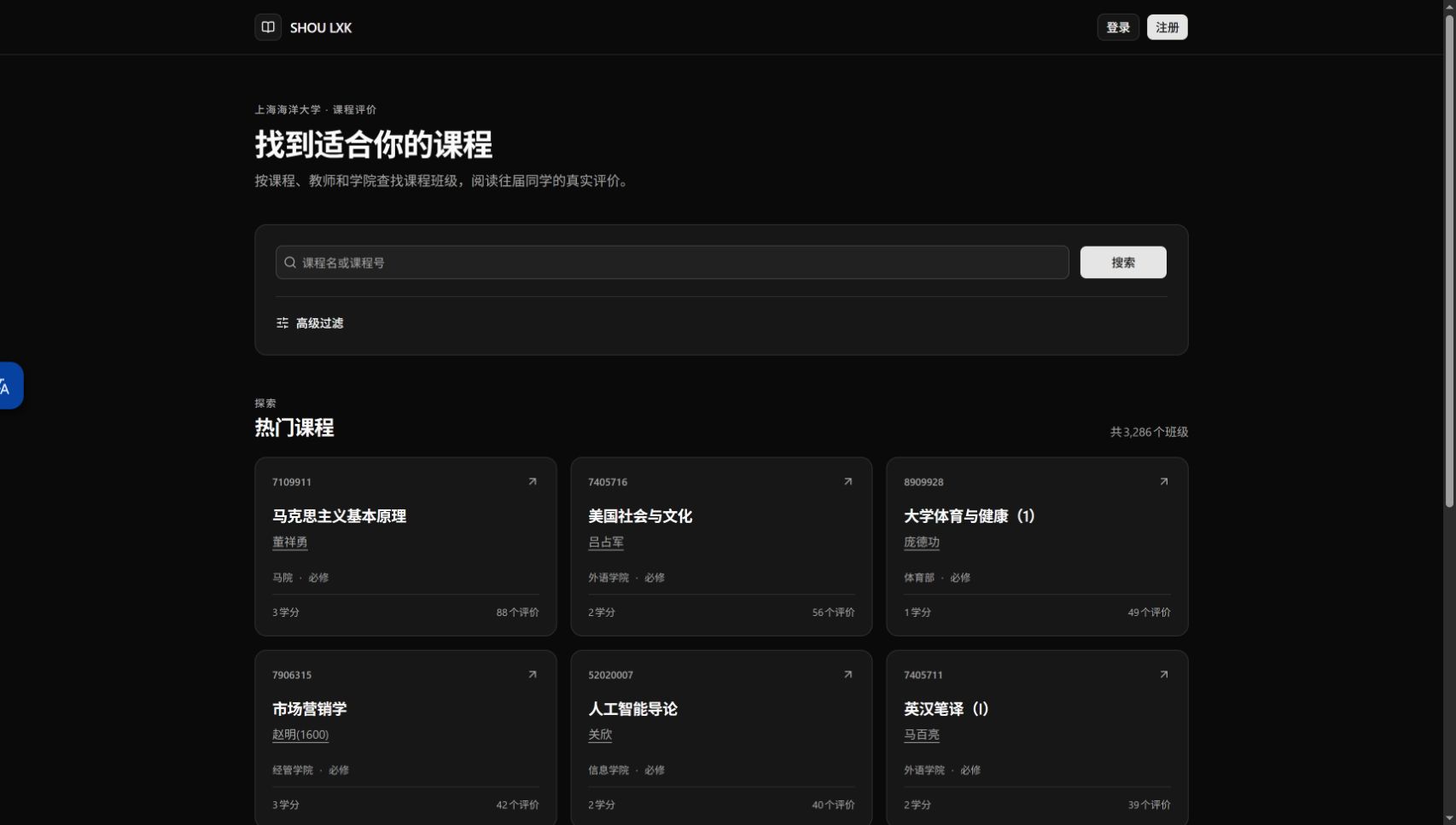The image size is (1456, 825).
Task: Open arrow icon on course card 7906315
Action: click(x=533, y=675)
